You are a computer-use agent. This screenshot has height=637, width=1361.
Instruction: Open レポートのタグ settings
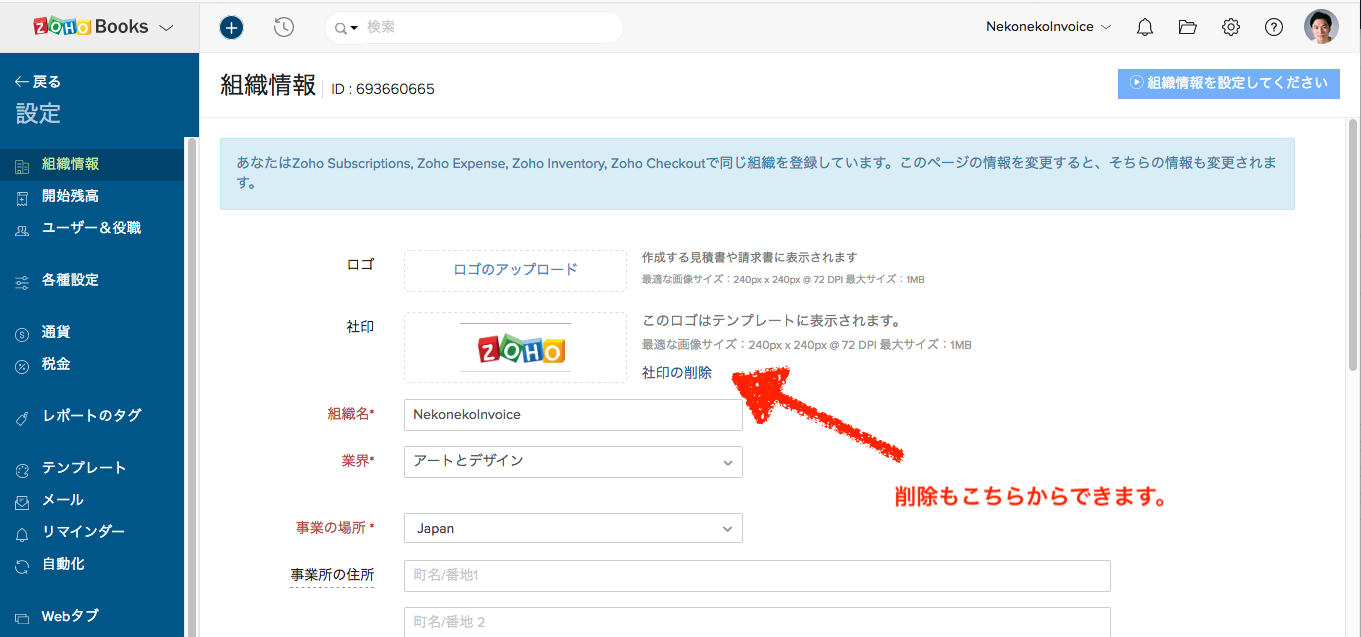pyautogui.click(x=92, y=416)
